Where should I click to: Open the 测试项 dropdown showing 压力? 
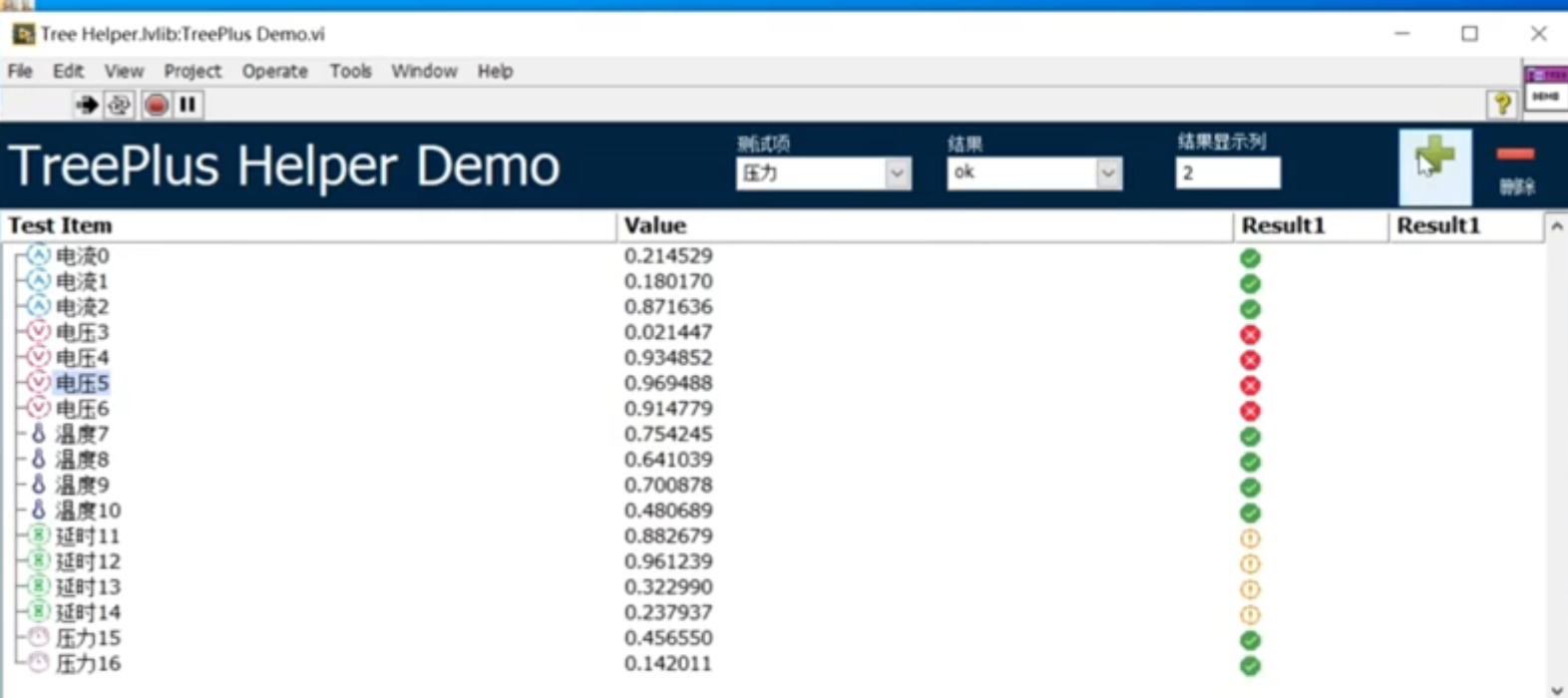pos(897,174)
